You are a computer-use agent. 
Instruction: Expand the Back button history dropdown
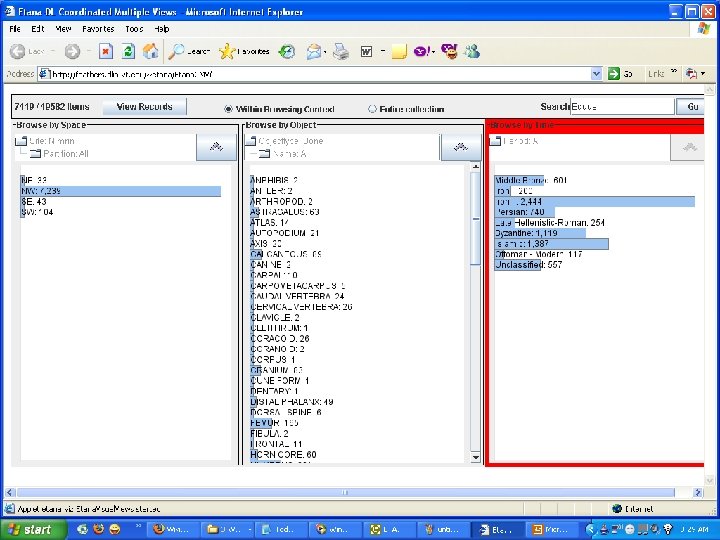[x=53, y=51]
